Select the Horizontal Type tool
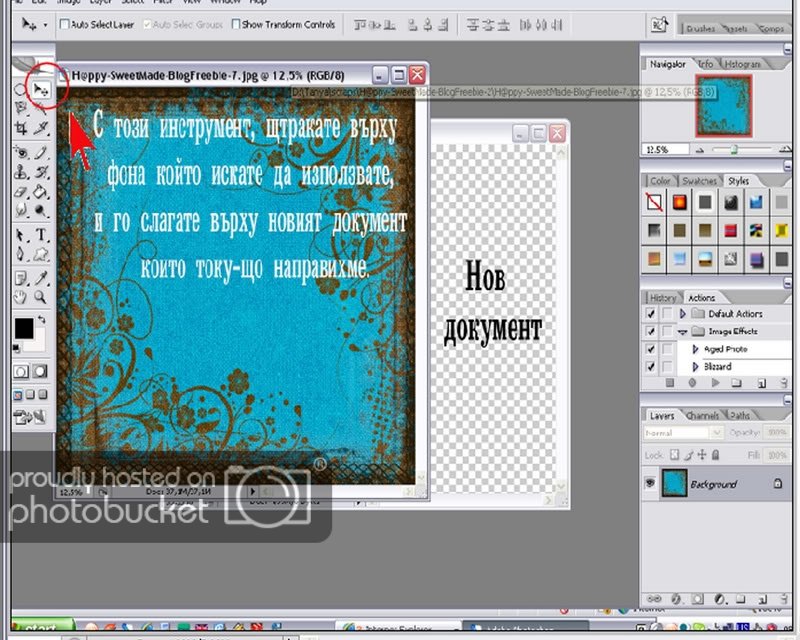Viewport: 800px width, 640px height. (x=41, y=235)
